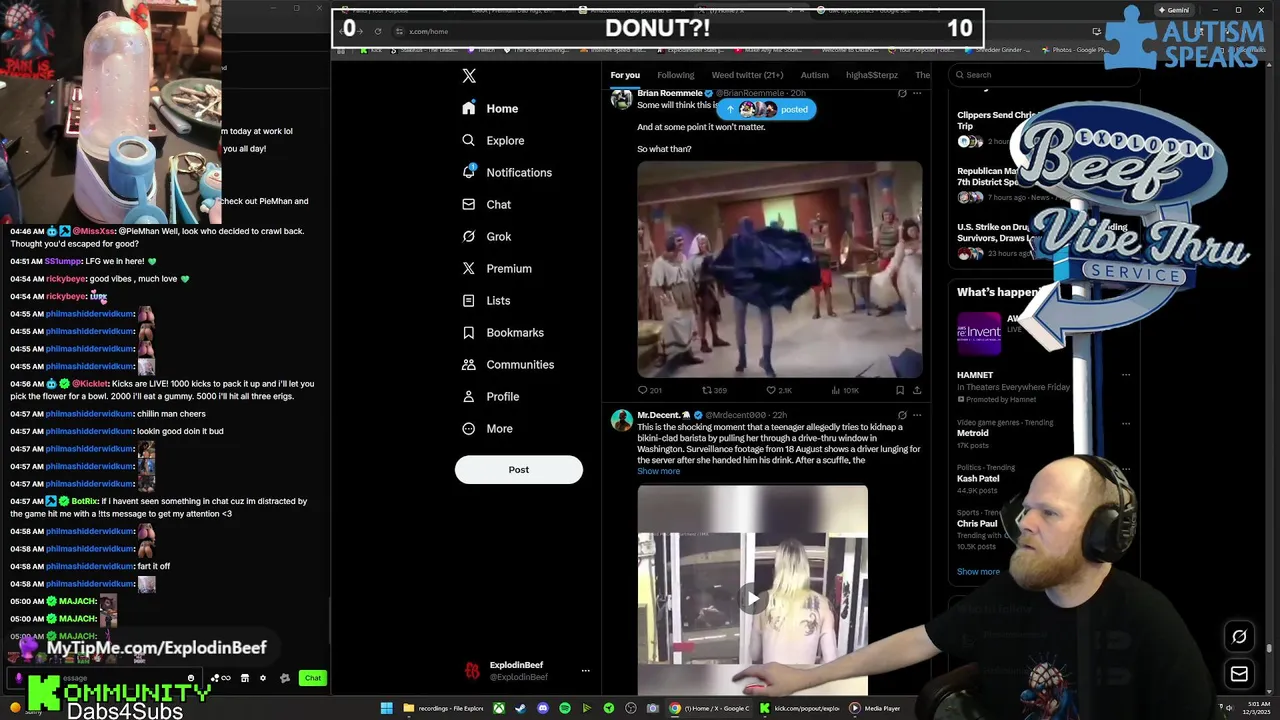
Task: Open Grok action on Brian Roemmele post
Action: pyautogui.click(x=902, y=93)
